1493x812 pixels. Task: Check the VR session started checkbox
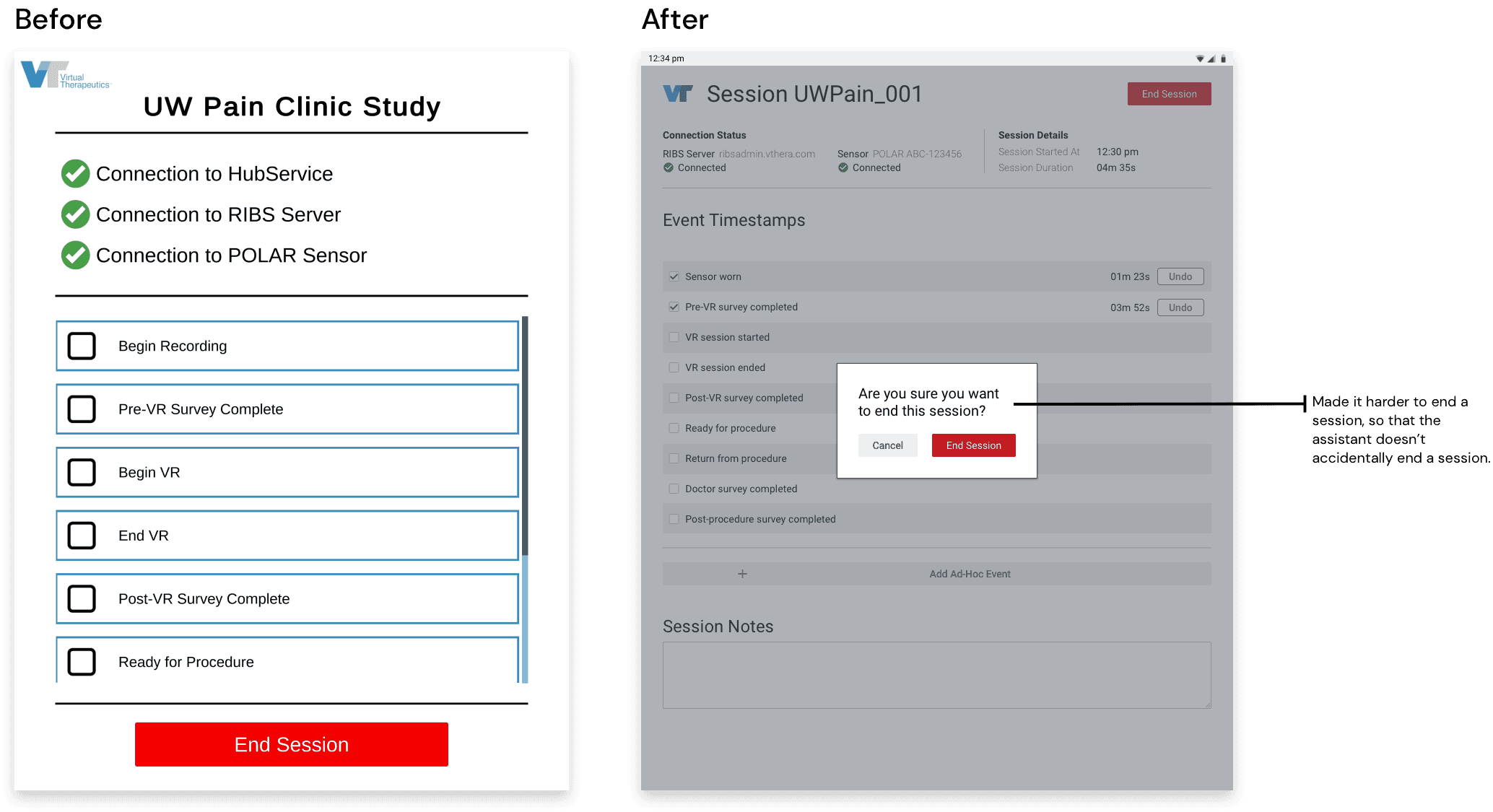[x=674, y=337]
